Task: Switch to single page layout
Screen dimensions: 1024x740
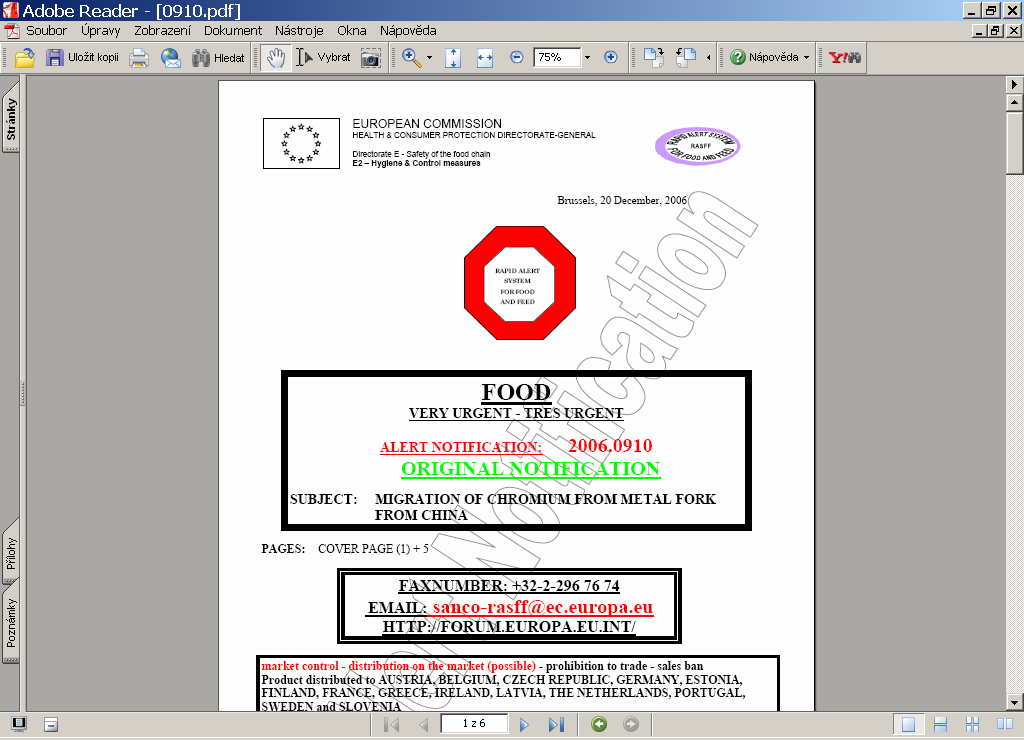Action: coord(908,724)
